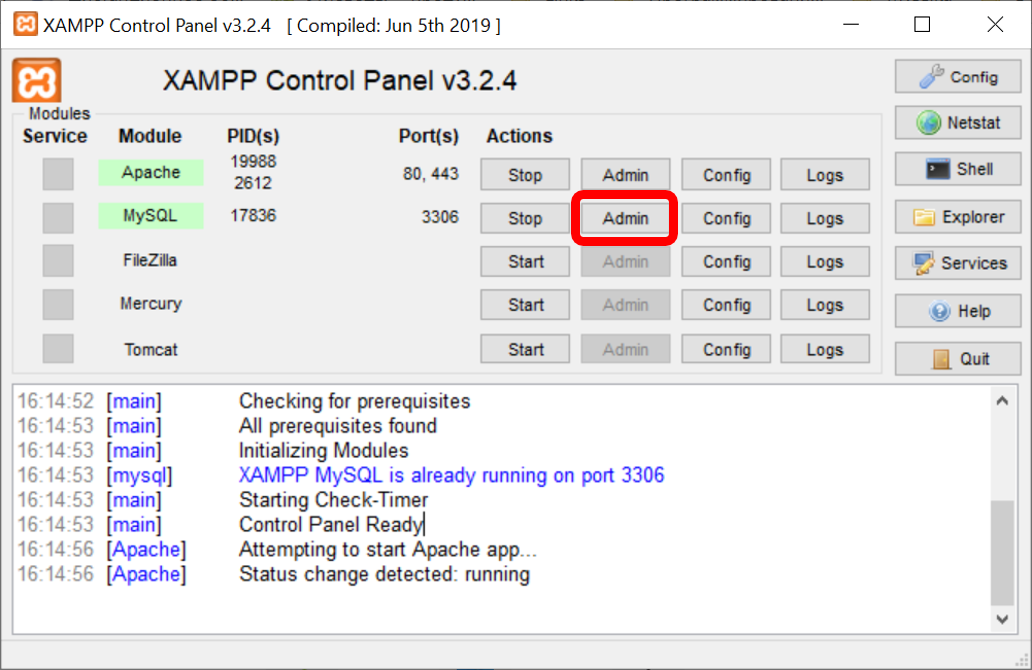This screenshot has width=1032, height=670.
Task: Click the [mysql] log tag
Action: coord(140,475)
